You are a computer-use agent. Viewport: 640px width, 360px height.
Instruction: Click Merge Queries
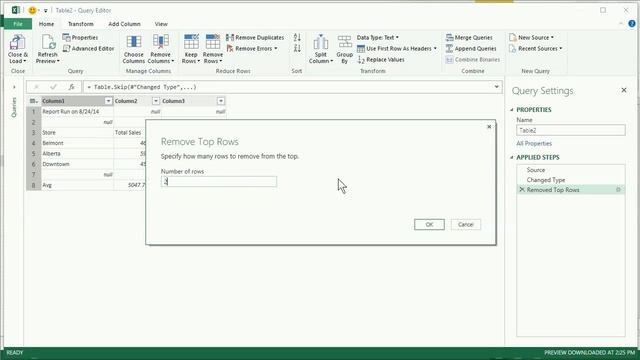coord(469,37)
